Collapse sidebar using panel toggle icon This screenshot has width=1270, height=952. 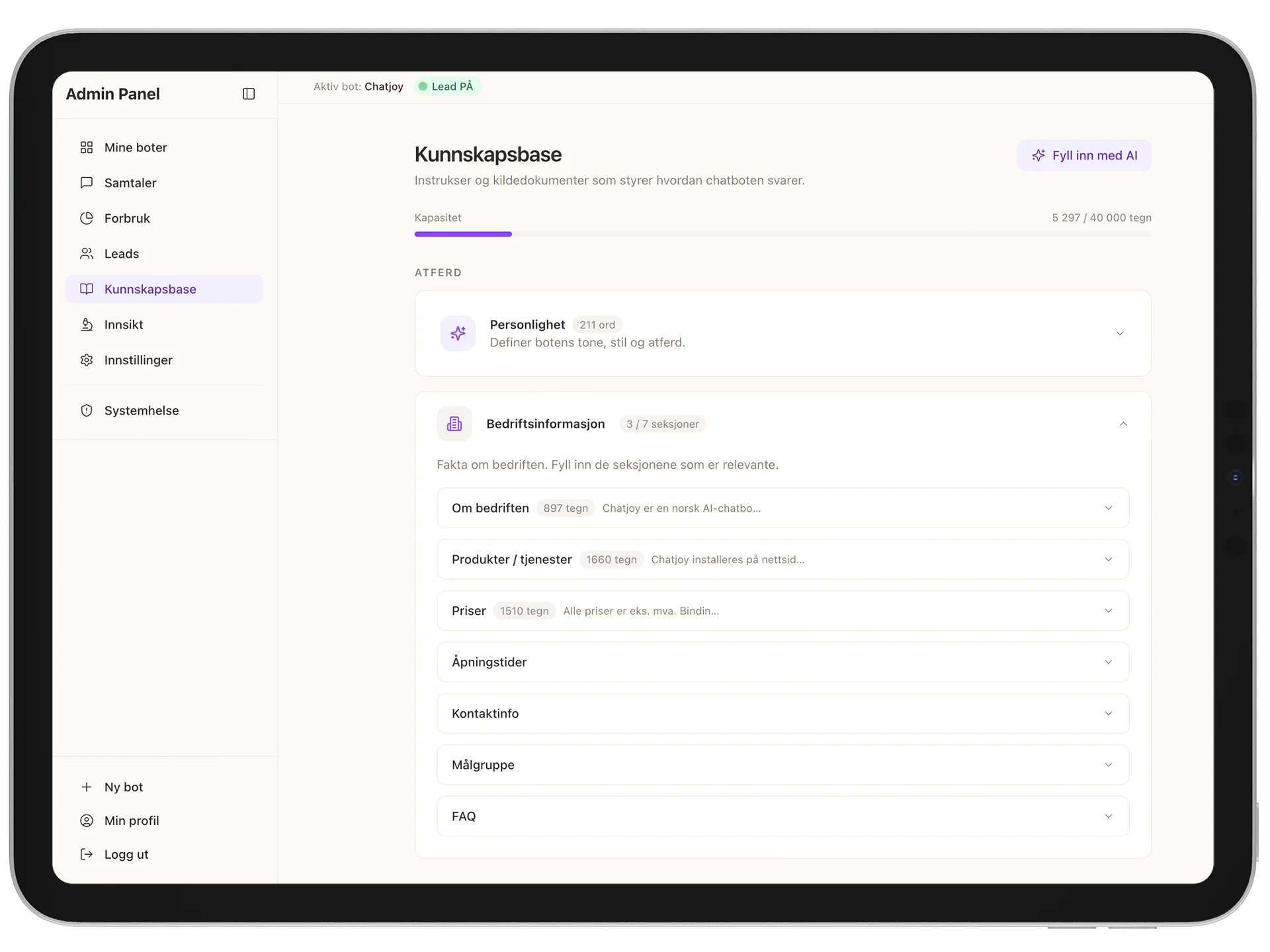point(249,94)
